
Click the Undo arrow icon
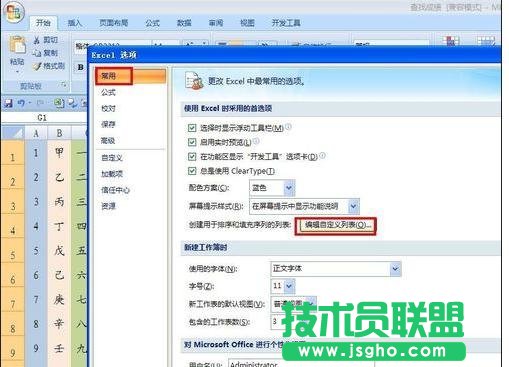pyautogui.click(x=21, y=103)
